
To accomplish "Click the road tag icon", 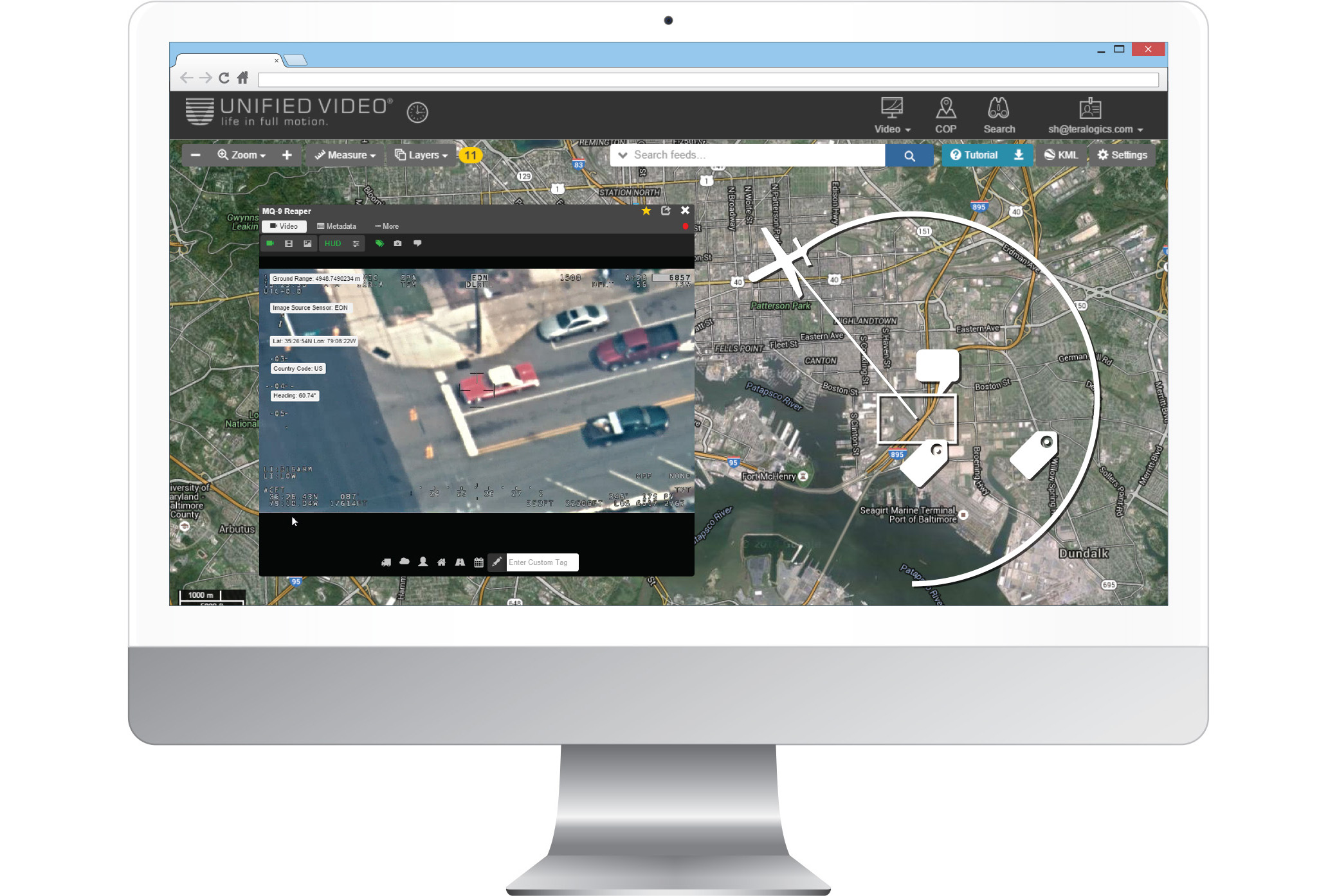I will coord(460,562).
